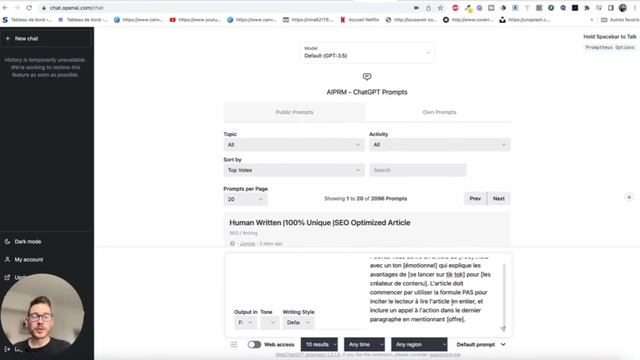Open the Activity dropdown
The height and width of the screenshot is (360, 640).
click(x=440, y=145)
